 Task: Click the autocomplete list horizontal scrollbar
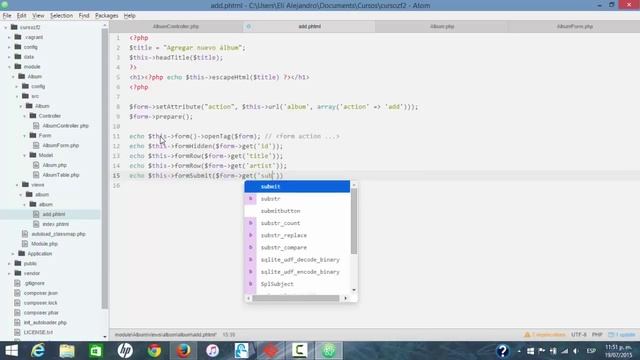pyautogui.click(x=296, y=298)
